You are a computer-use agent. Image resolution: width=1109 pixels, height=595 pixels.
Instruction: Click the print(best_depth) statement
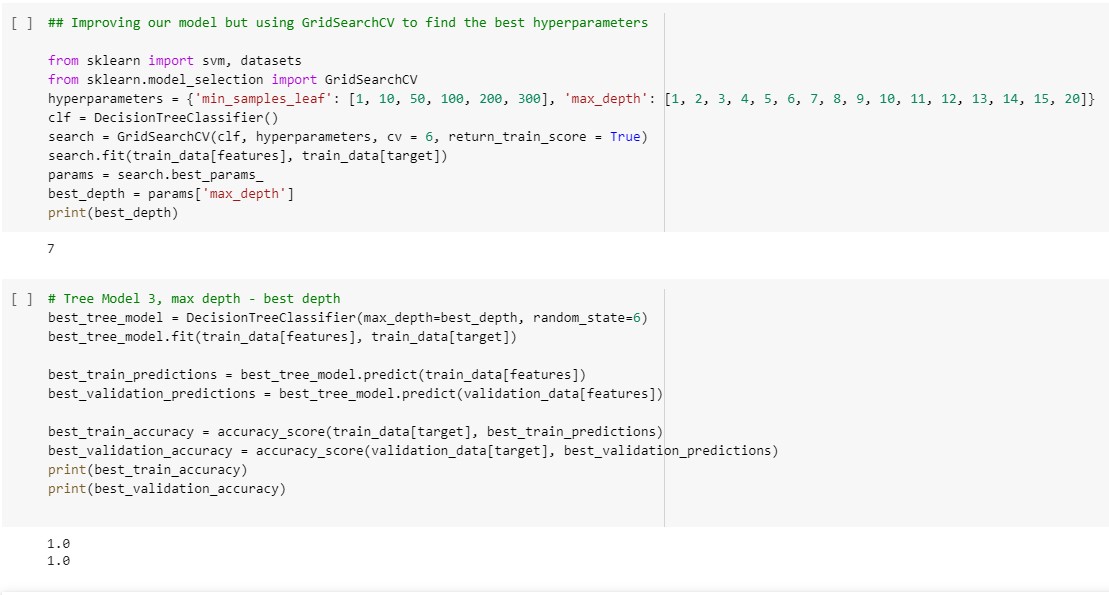coord(113,213)
